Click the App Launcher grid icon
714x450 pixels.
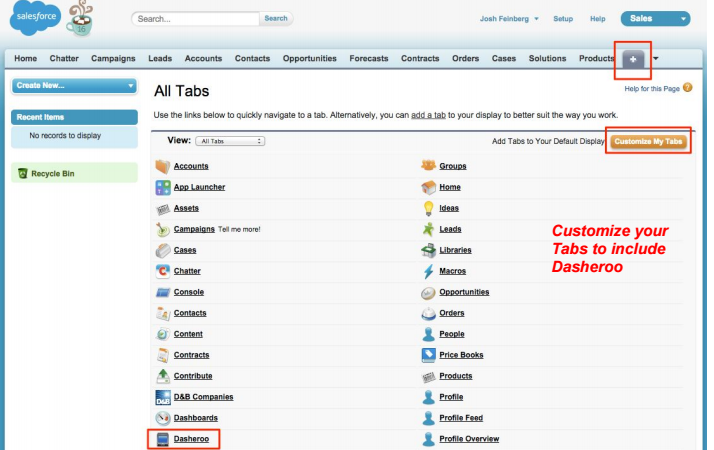pos(163,187)
